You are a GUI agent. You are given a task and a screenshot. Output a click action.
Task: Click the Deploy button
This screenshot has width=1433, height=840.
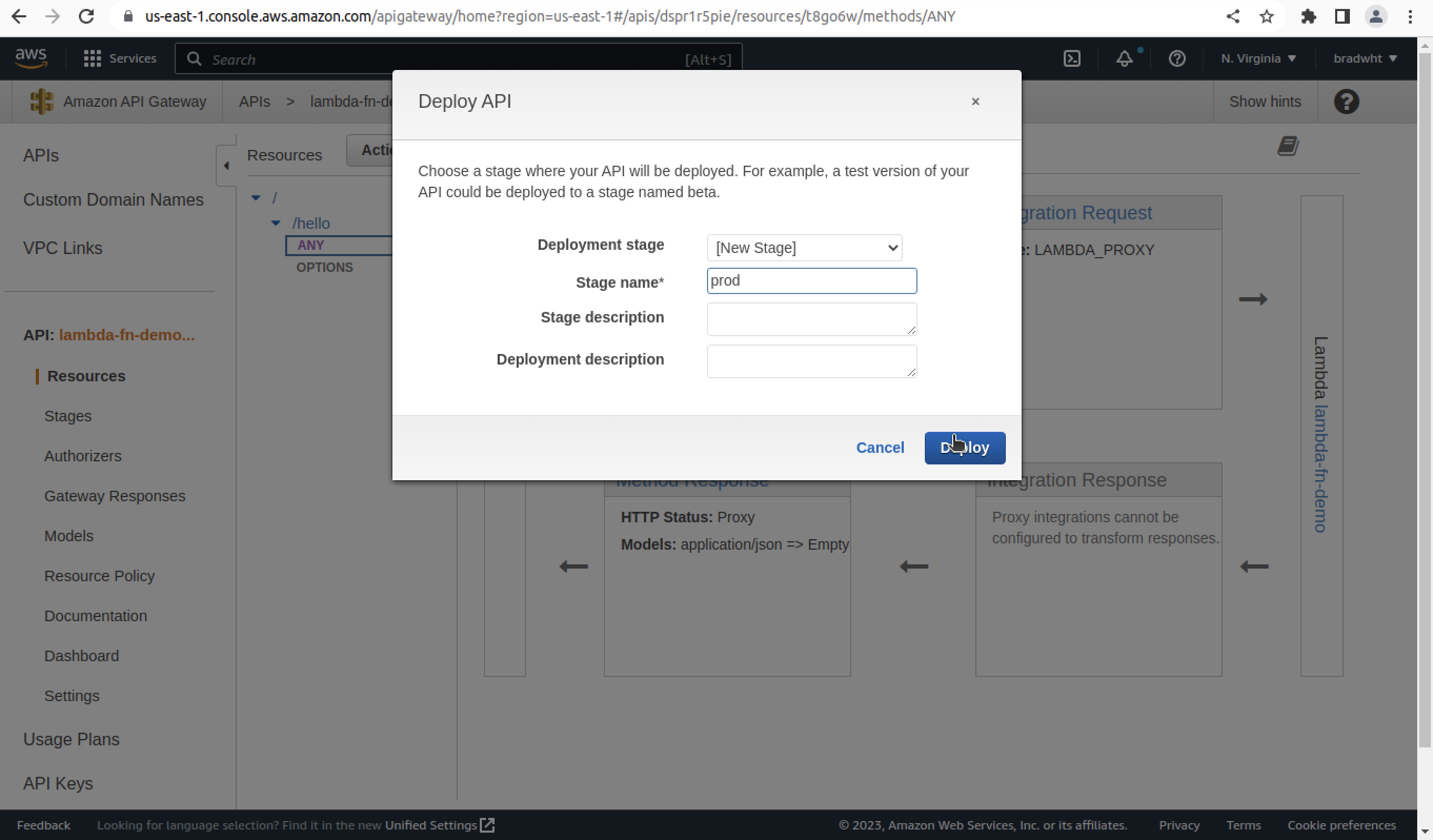(964, 448)
